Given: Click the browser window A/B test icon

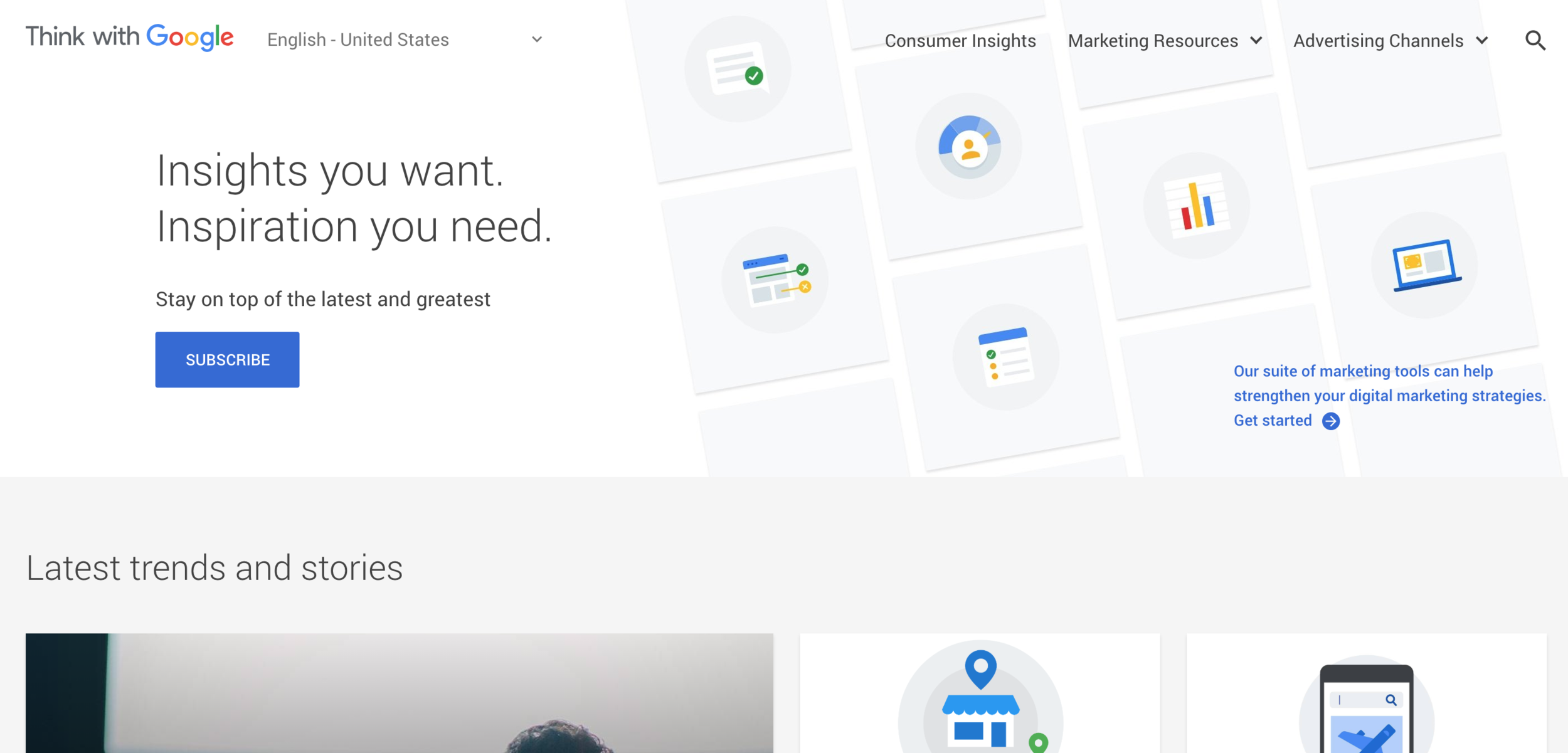Looking at the screenshot, I should tap(775, 279).
